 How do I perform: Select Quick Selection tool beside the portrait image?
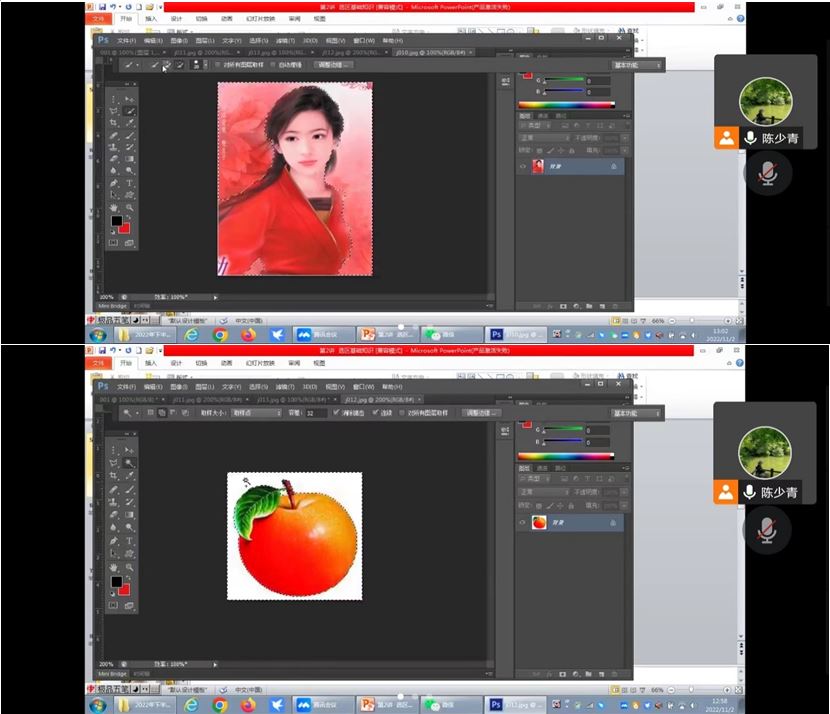(x=129, y=111)
